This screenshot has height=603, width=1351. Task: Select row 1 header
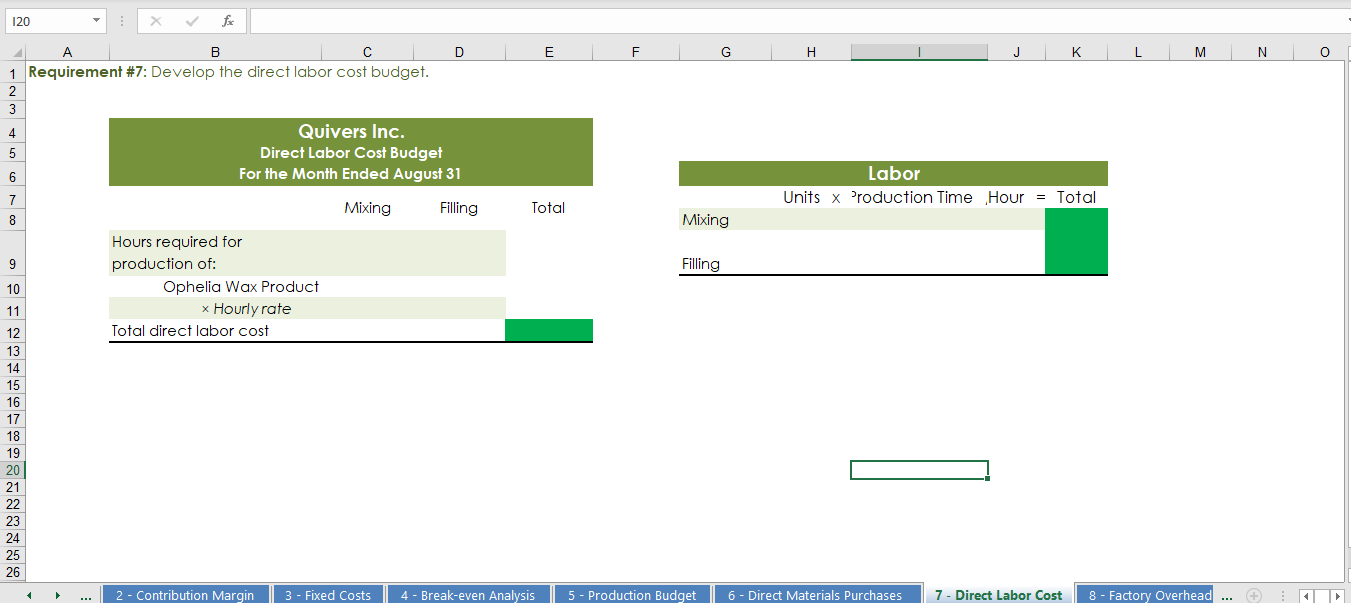(12, 72)
